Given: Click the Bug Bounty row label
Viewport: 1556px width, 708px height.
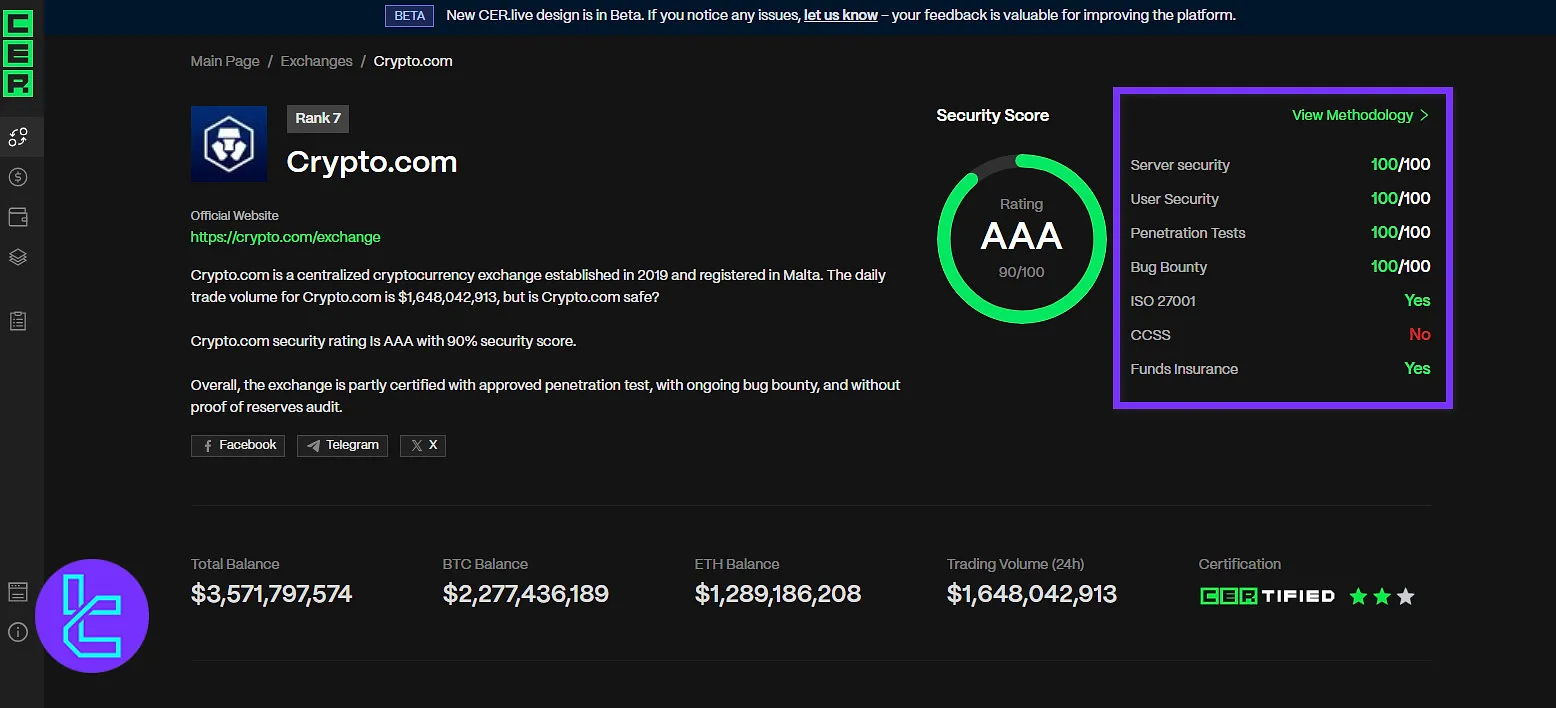Looking at the screenshot, I should pos(1168,267).
